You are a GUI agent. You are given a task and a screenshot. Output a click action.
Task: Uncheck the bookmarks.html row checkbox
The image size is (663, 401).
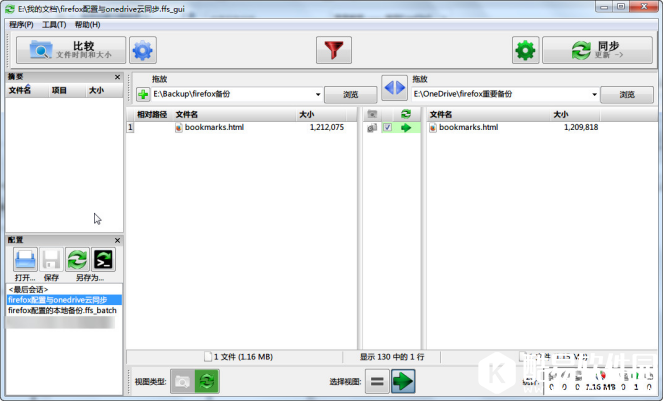click(386, 128)
